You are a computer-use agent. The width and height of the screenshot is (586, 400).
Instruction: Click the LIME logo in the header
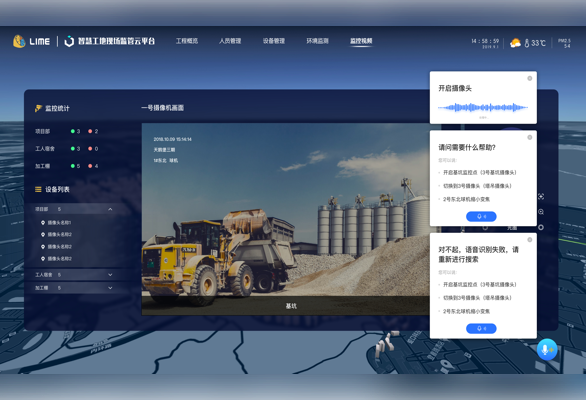click(x=31, y=41)
